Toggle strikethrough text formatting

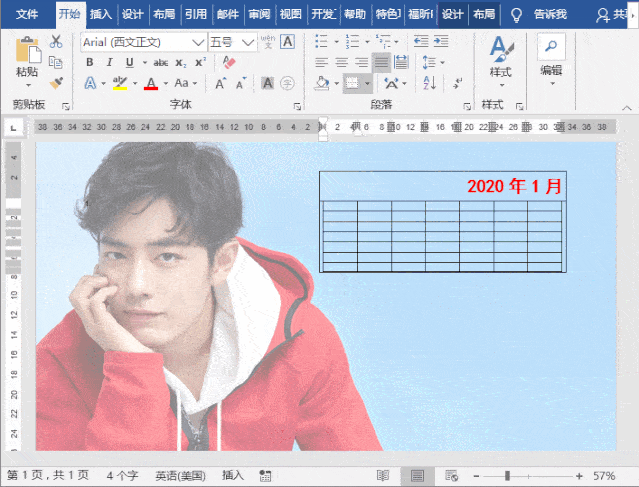click(x=160, y=62)
